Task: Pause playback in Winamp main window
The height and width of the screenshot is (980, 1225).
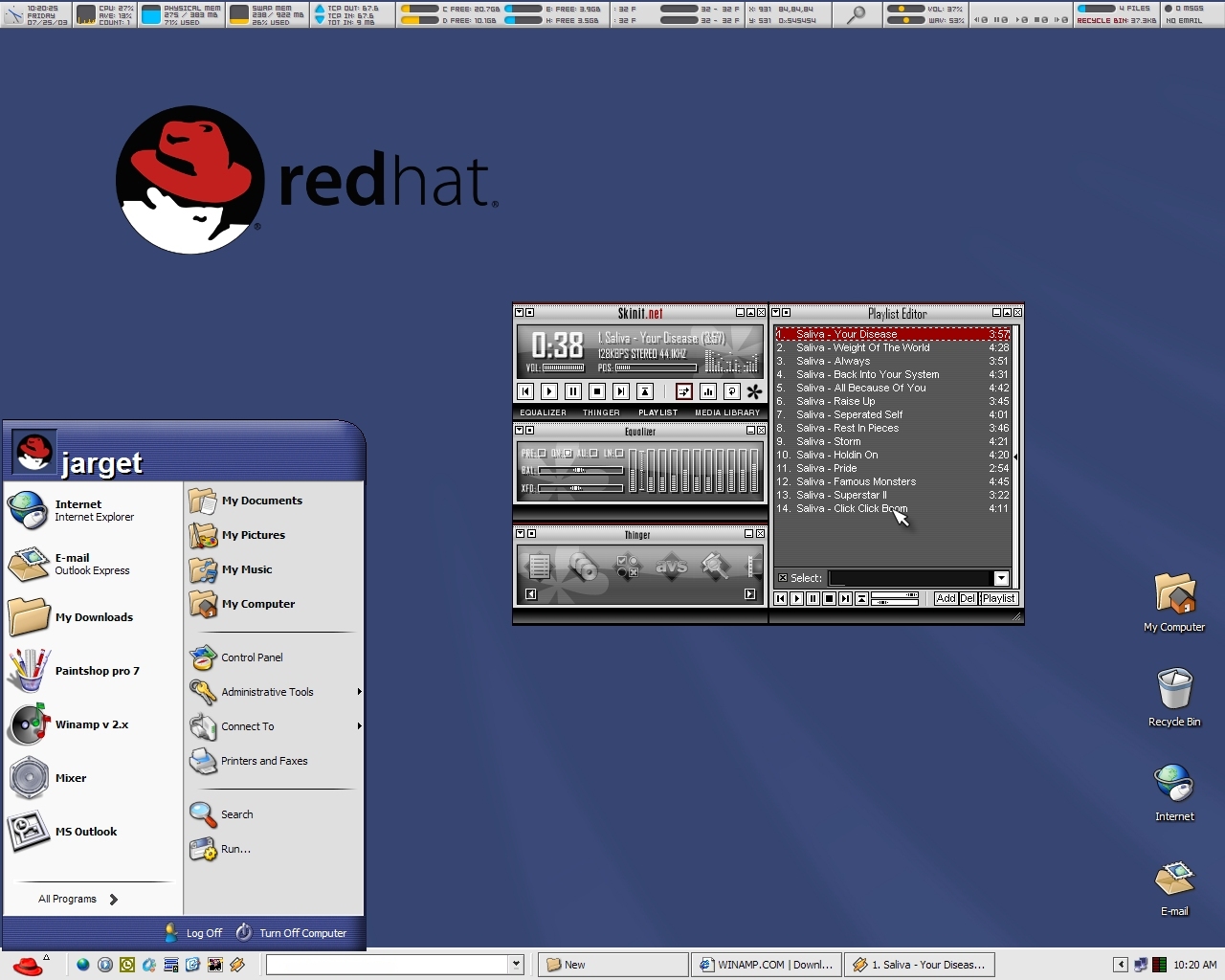Action: 573,391
